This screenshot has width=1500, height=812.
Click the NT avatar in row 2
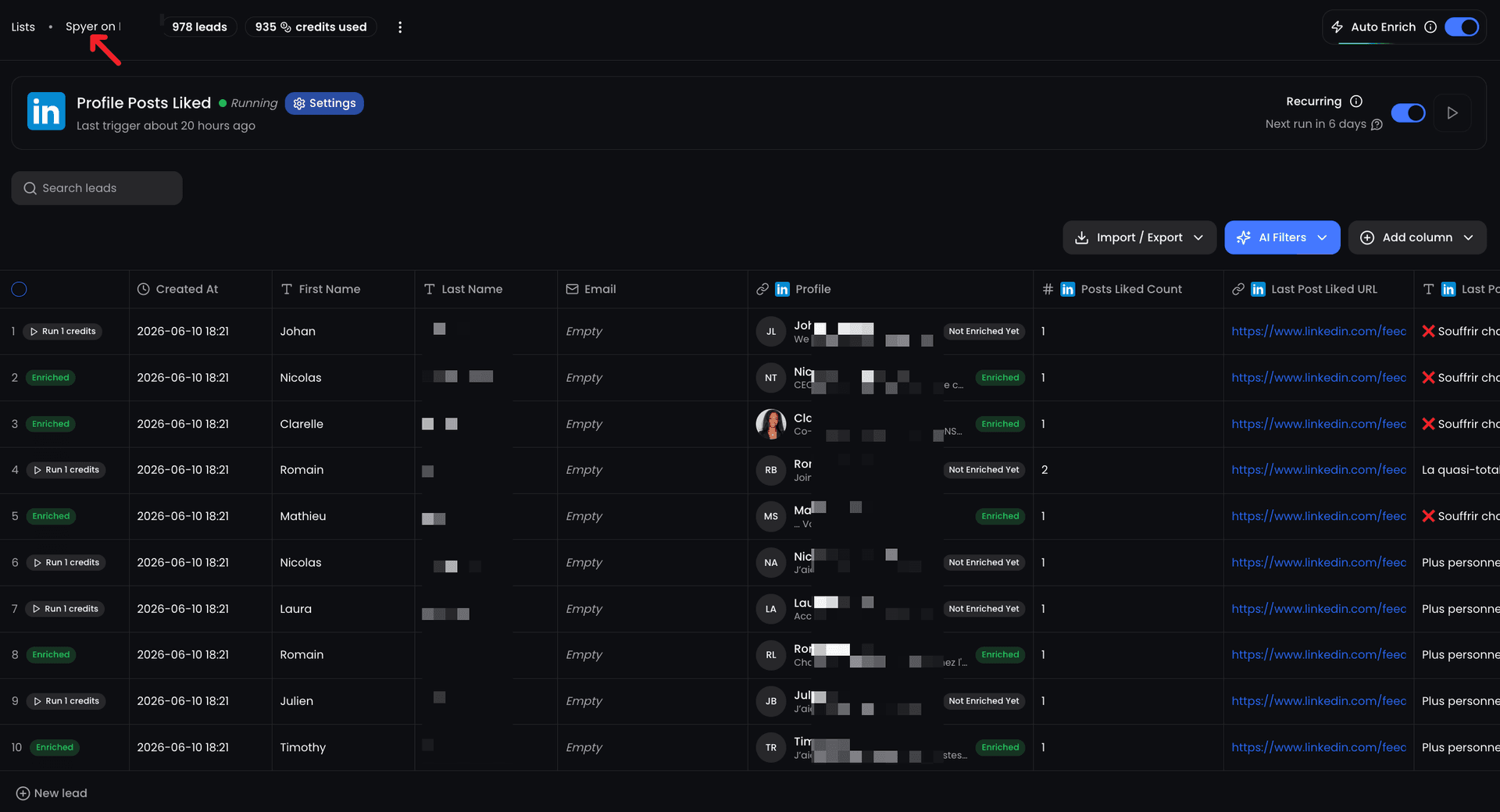point(771,378)
